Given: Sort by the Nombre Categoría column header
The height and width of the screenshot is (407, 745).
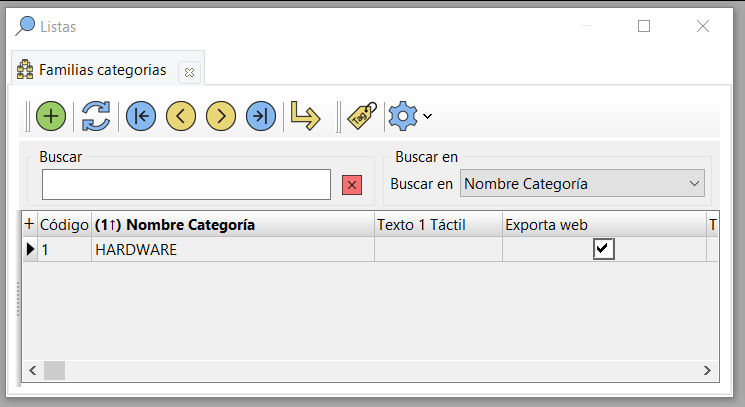Looking at the screenshot, I should tap(233, 225).
